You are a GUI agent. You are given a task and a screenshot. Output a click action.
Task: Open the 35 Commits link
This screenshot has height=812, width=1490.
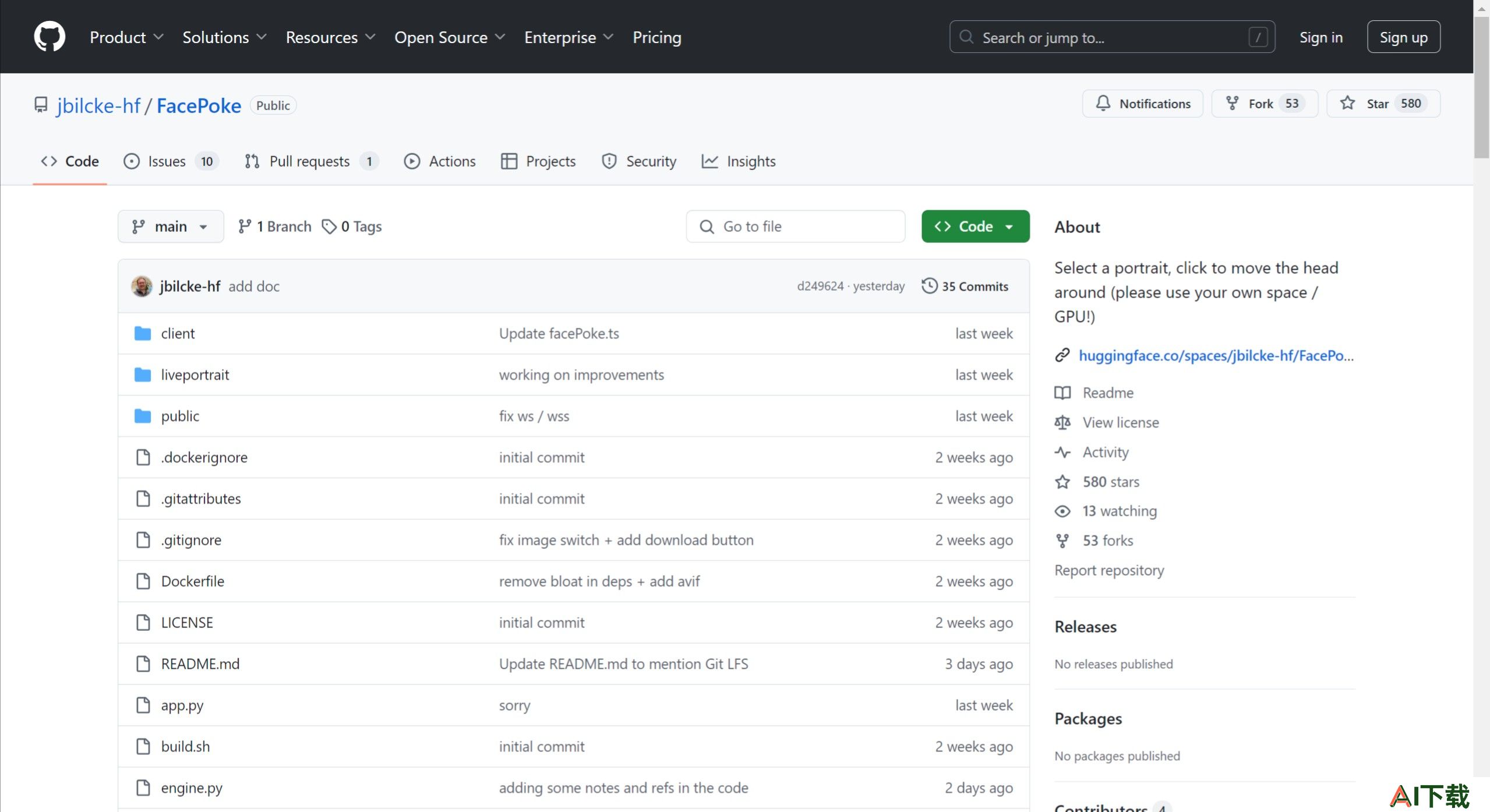(965, 286)
